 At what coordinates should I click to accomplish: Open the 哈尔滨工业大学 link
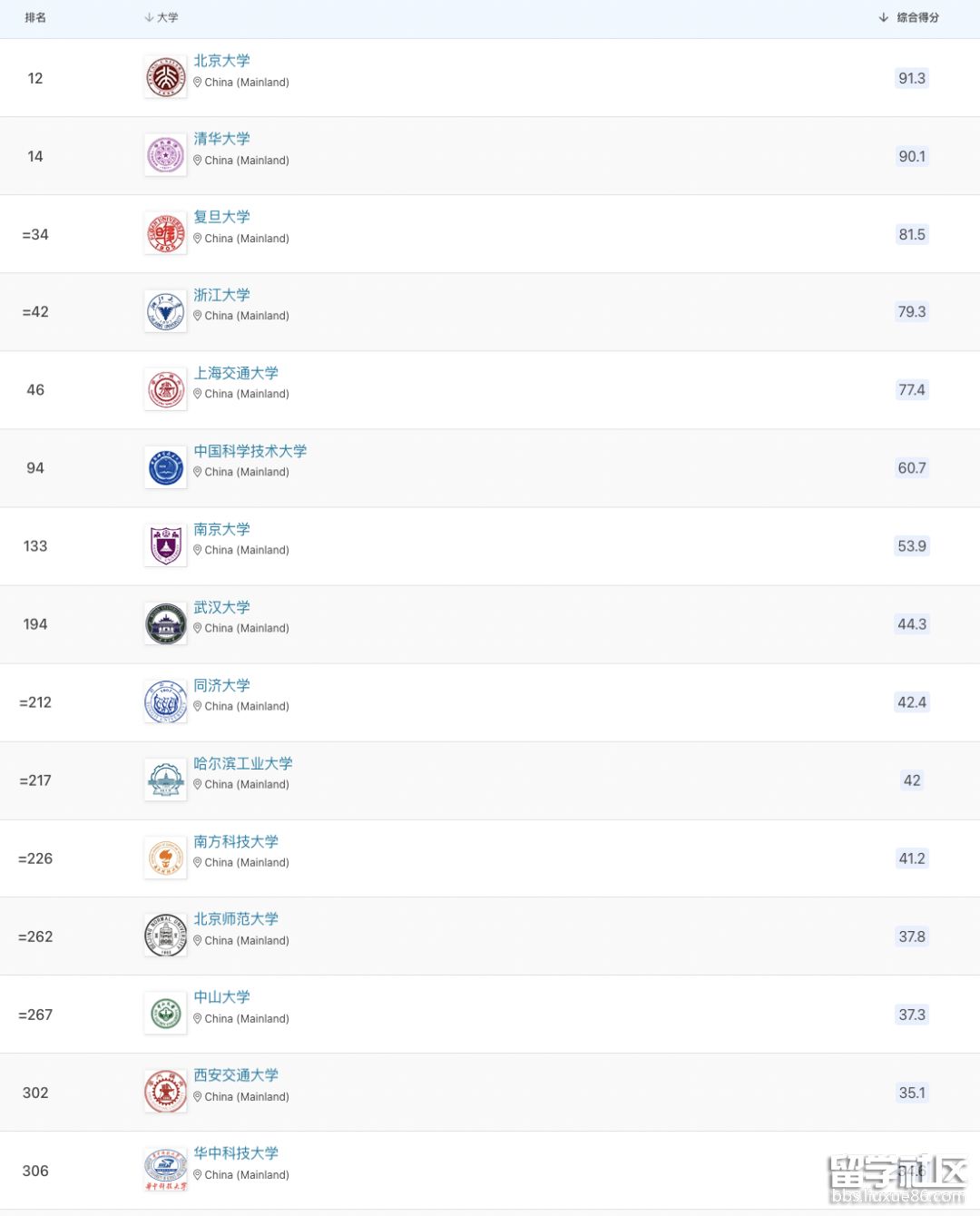pos(243,763)
